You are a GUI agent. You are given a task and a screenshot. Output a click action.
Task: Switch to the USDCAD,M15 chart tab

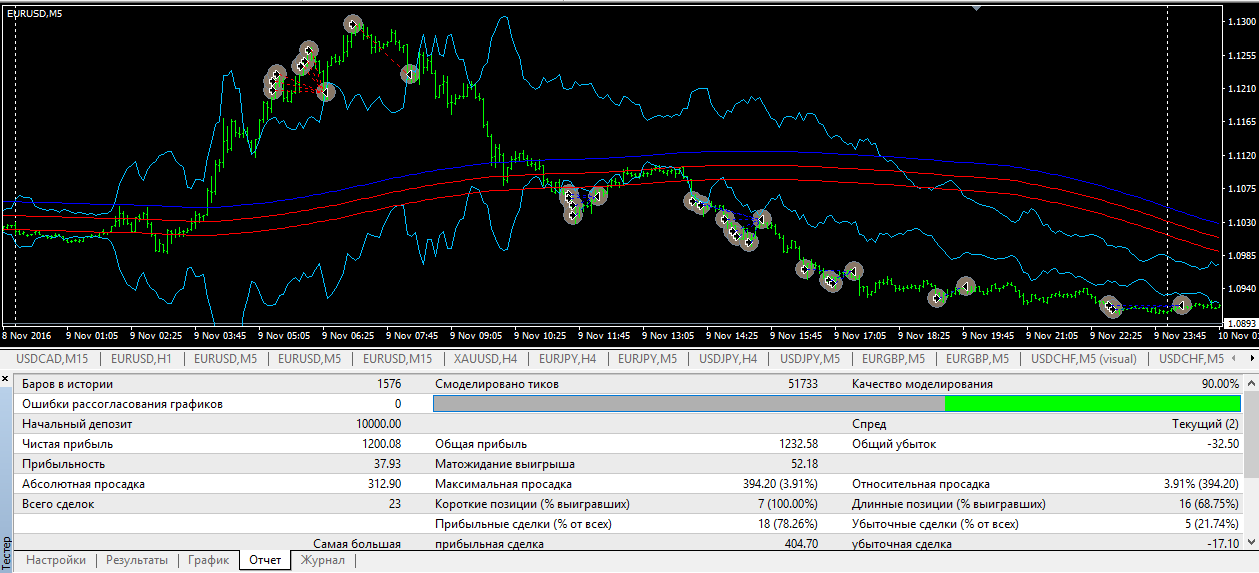pos(53,358)
